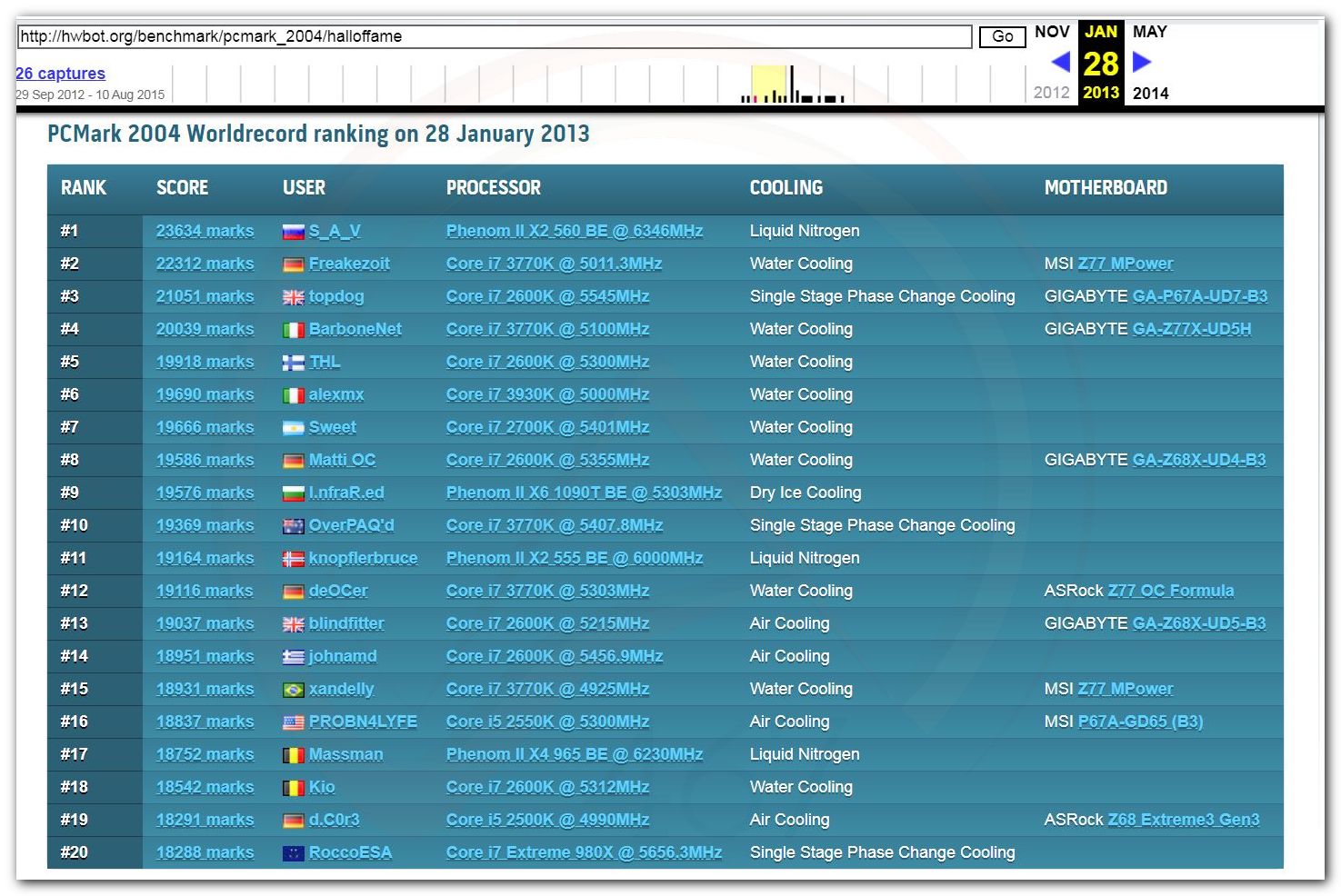Click the Greek flag icon beside johnamd
Viewport: 1341px width, 896px height.
pos(293,657)
